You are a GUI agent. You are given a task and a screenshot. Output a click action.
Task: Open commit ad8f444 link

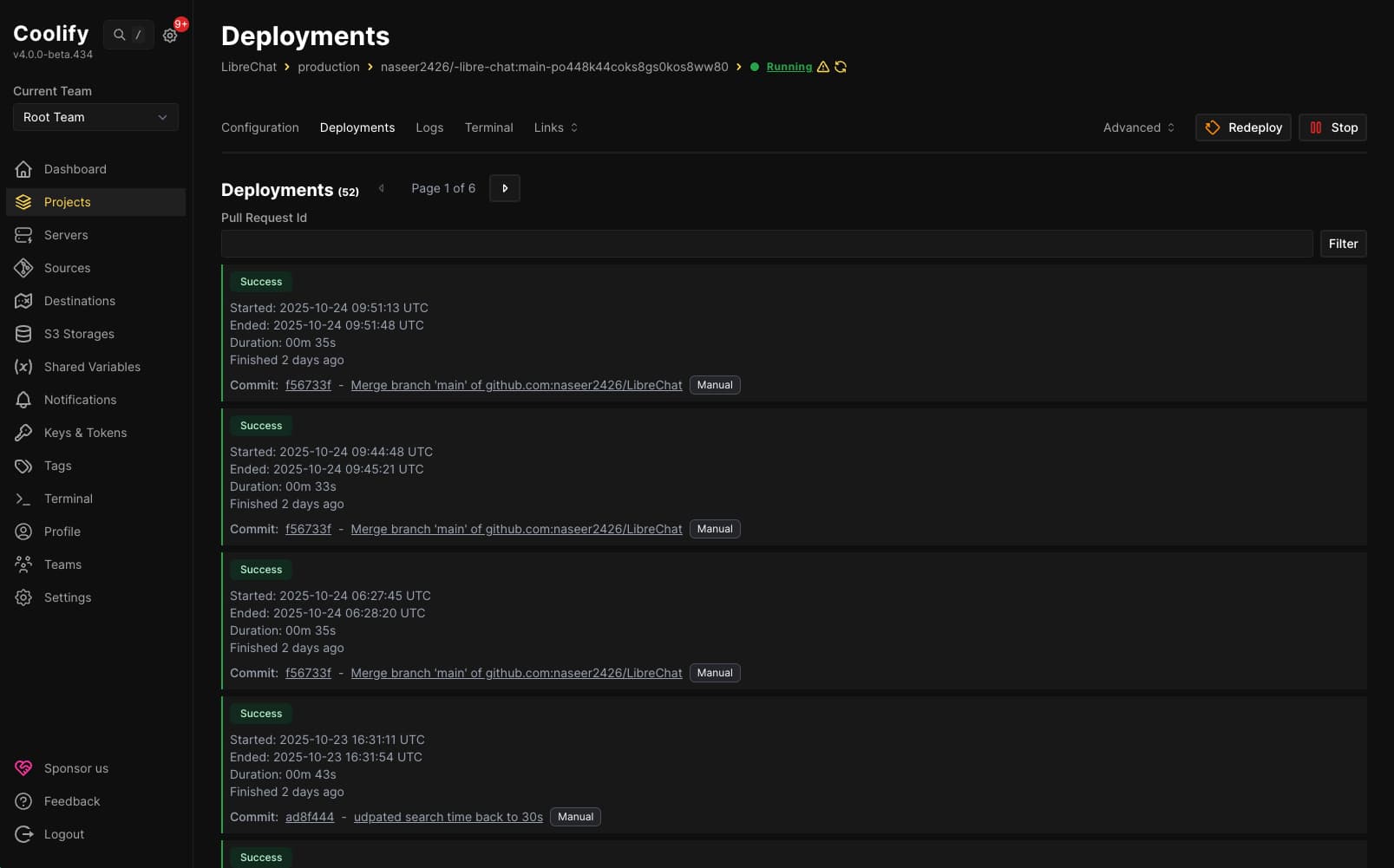[x=310, y=817]
